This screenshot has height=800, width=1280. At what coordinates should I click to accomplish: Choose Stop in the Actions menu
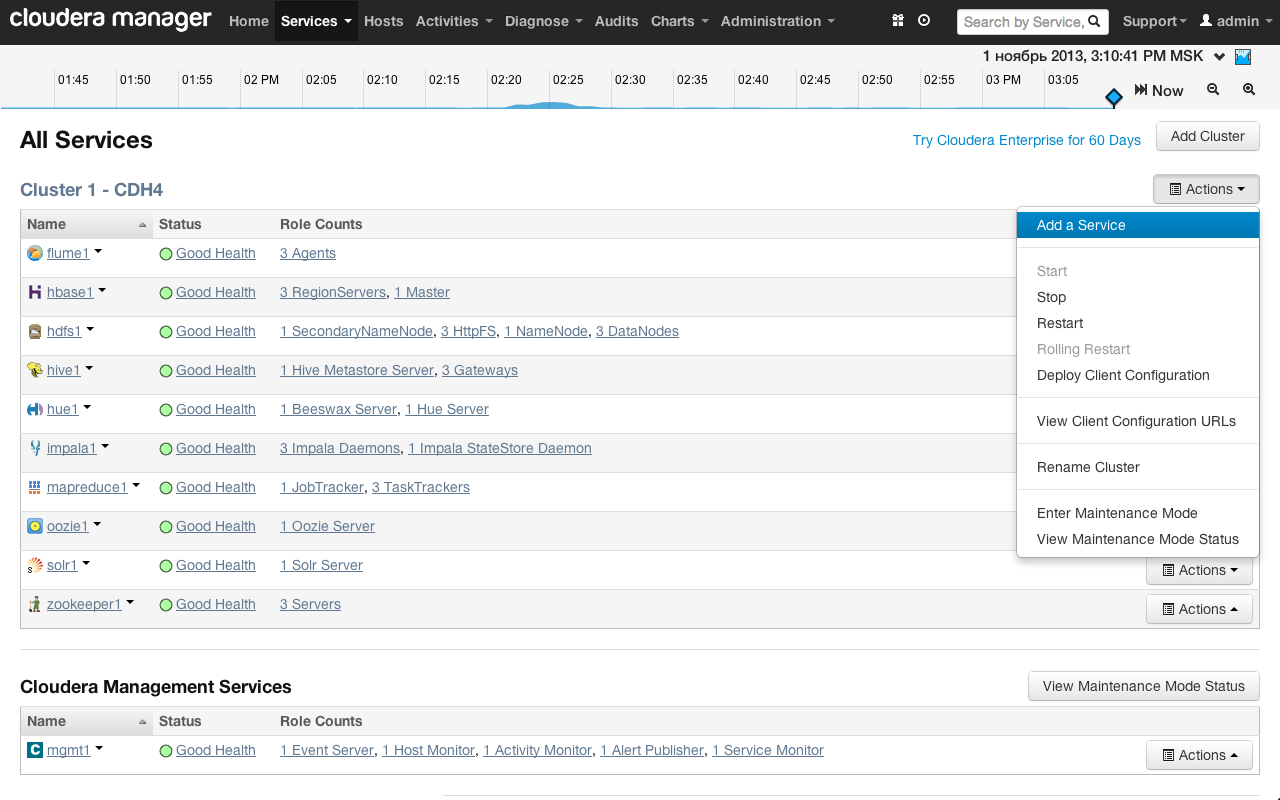point(1138,297)
